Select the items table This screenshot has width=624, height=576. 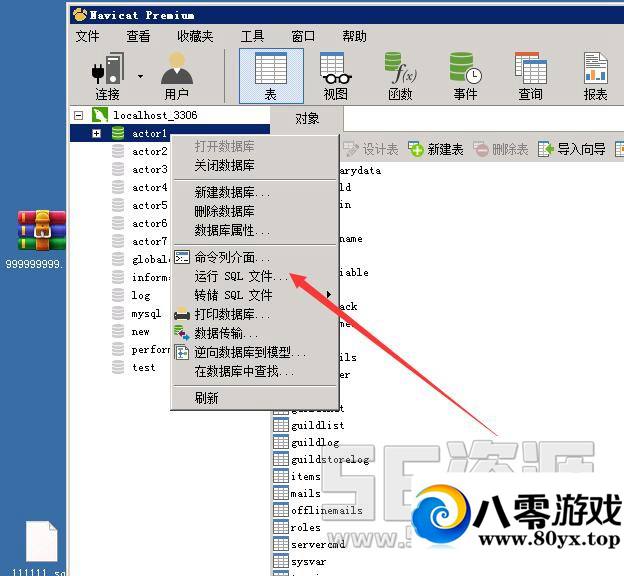click(306, 476)
